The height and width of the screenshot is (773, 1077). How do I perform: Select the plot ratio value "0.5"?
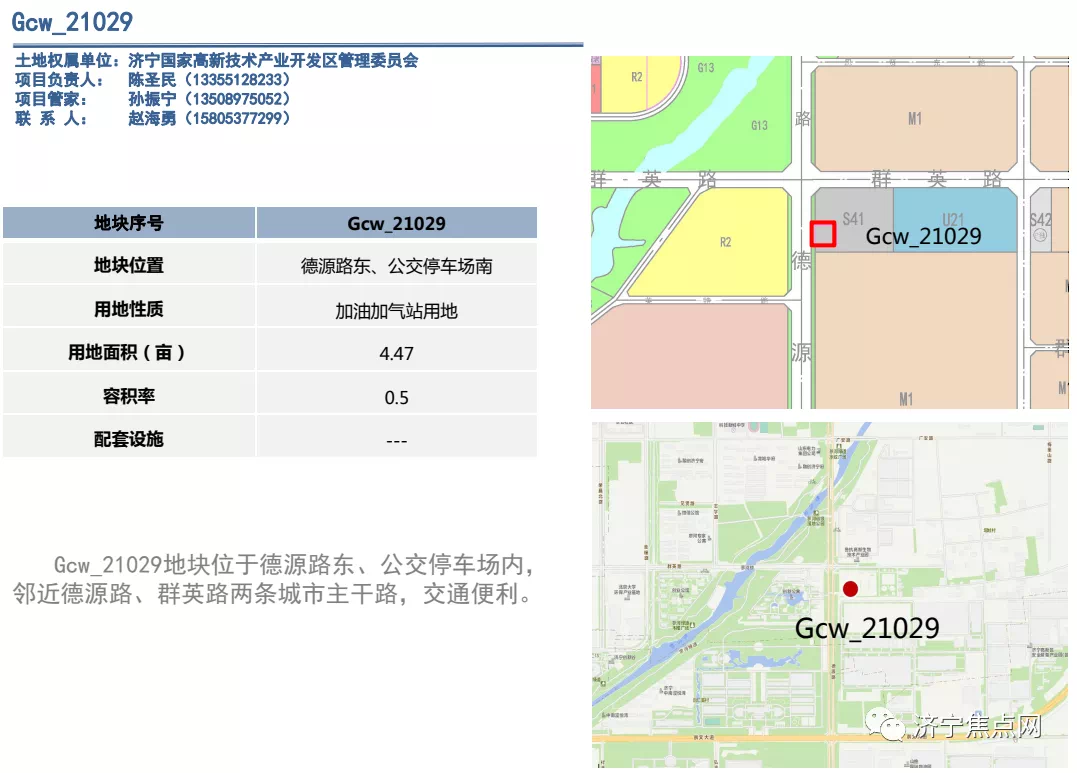pyautogui.click(x=396, y=396)
